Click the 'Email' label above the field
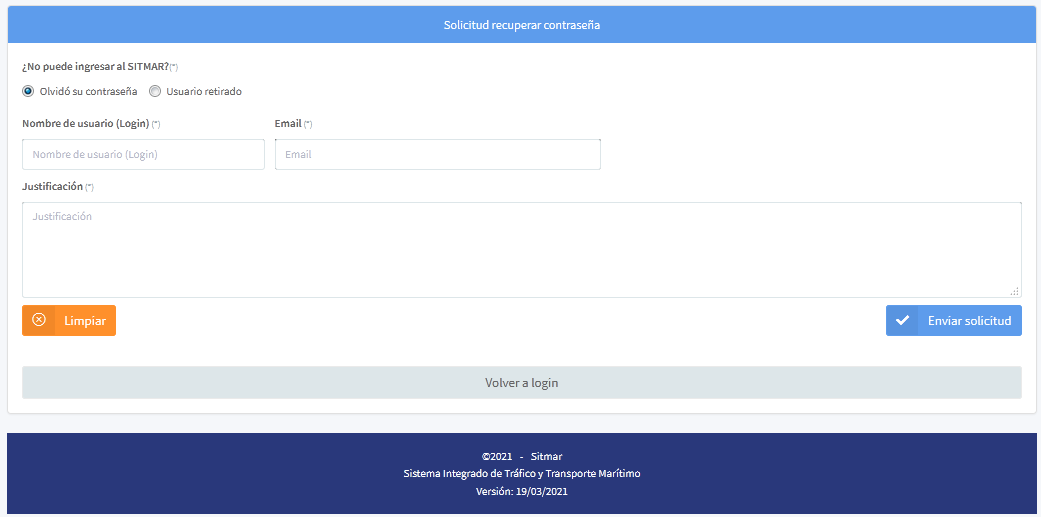Image resolution: width=1041 pixels, height=517 pixels. tap(288, 123)
